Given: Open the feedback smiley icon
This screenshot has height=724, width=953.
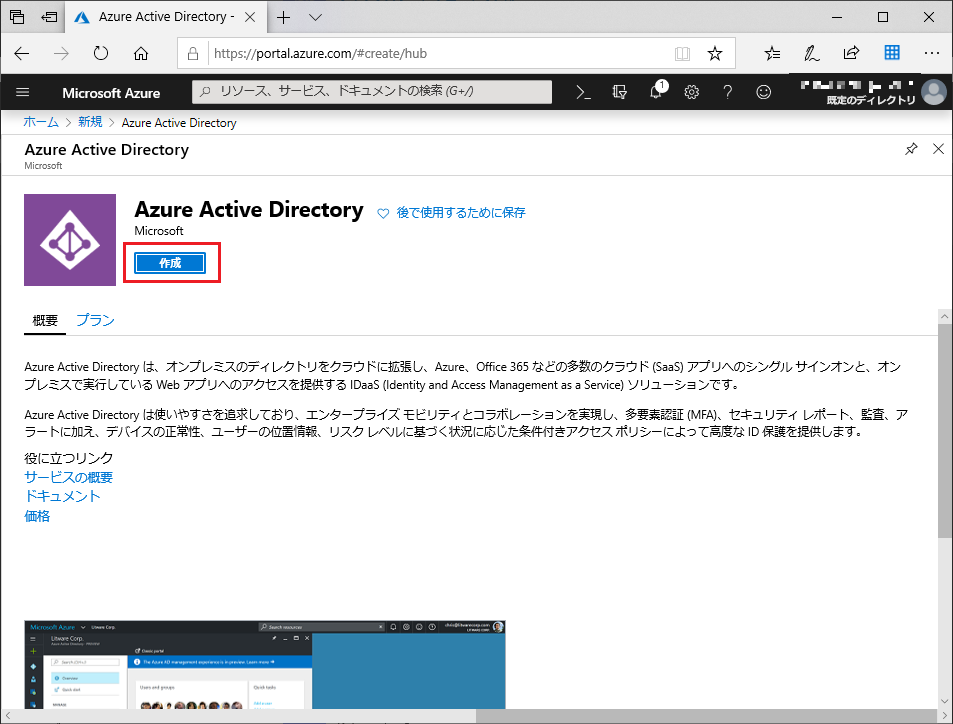Looking at the screenshot, I should coord(763,92).
